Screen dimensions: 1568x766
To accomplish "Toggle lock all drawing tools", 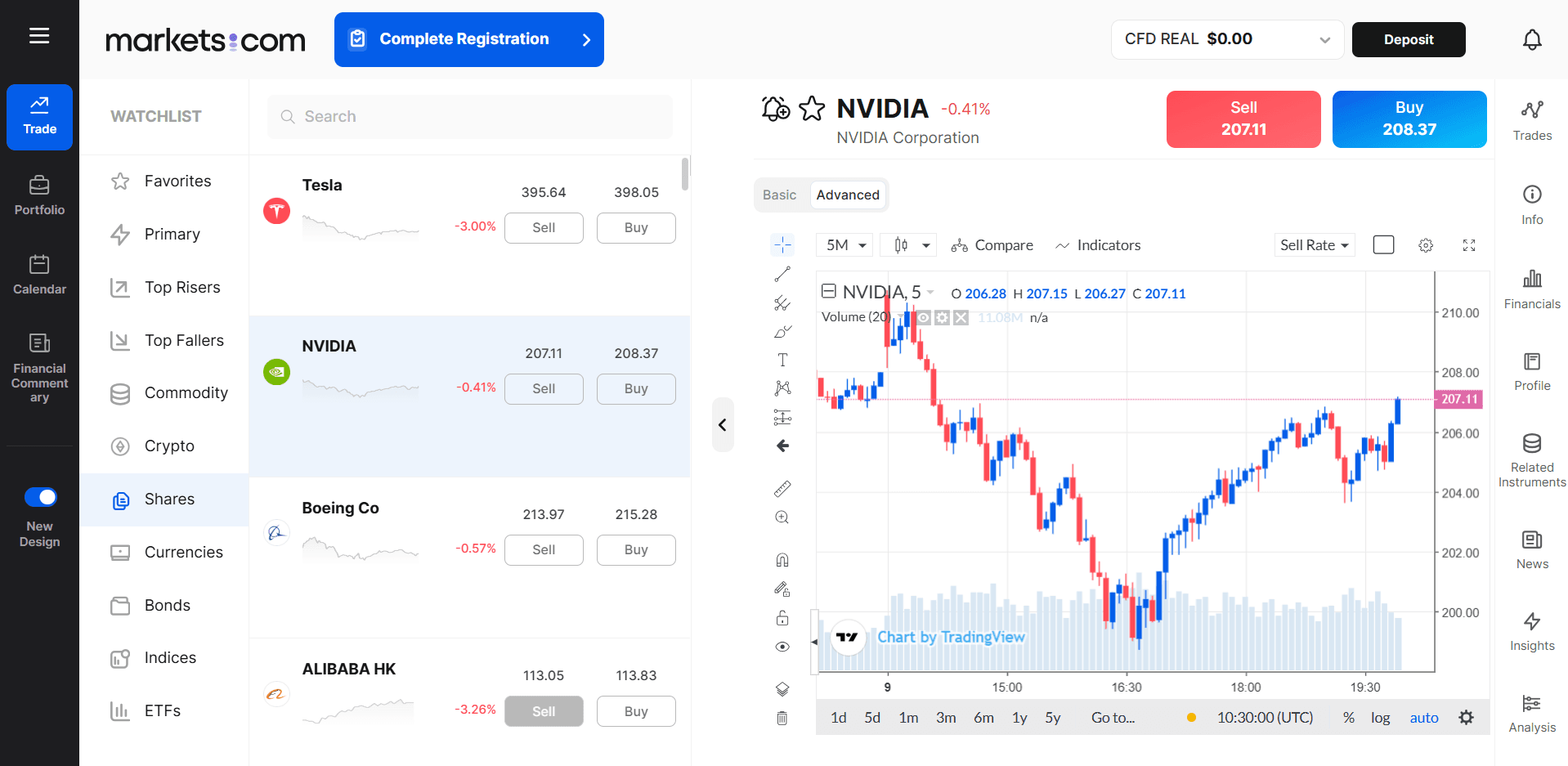I will coord(782,618).
